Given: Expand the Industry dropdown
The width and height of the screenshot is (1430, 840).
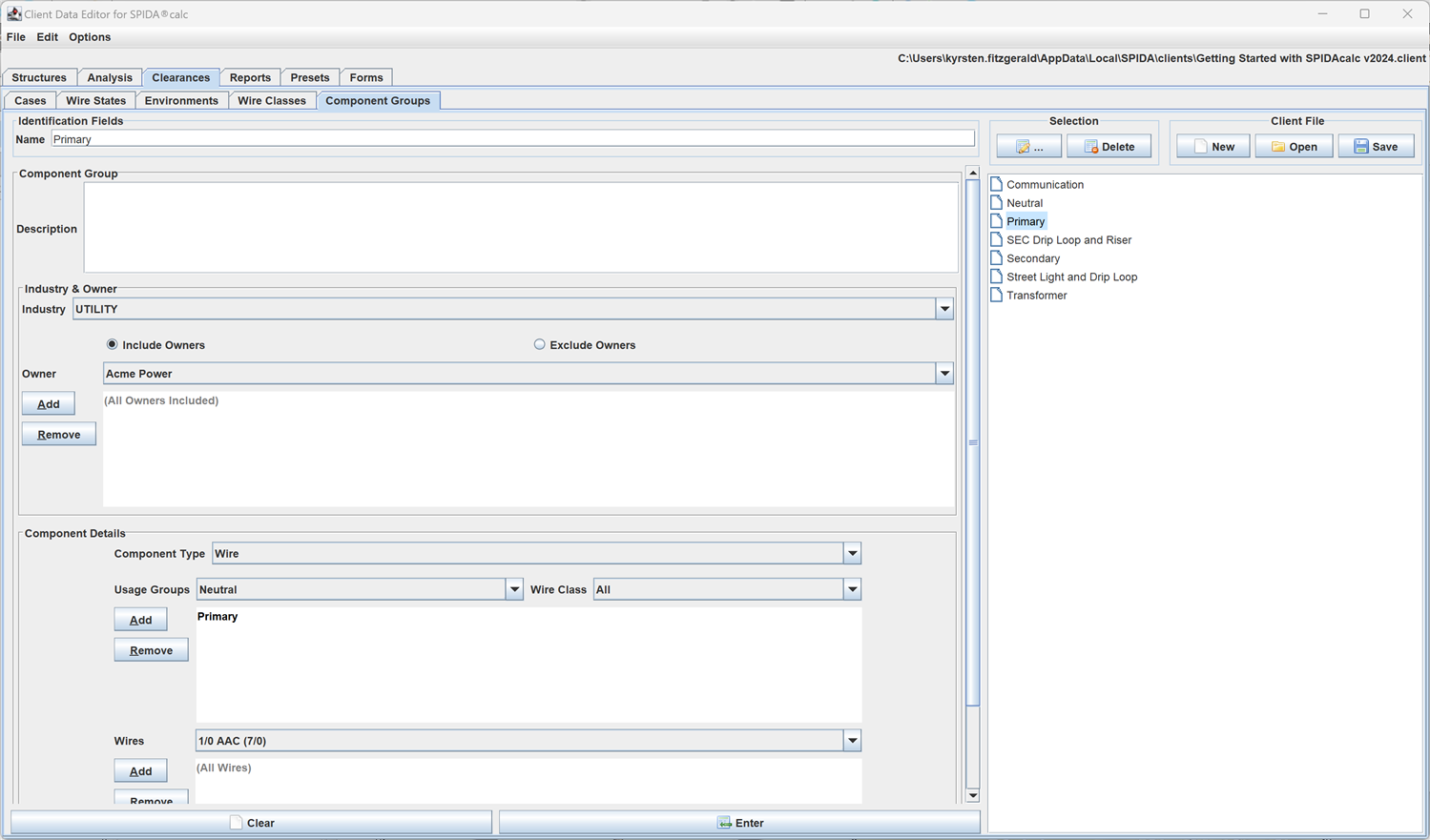Looking at the screenshot, I should 943,309.
